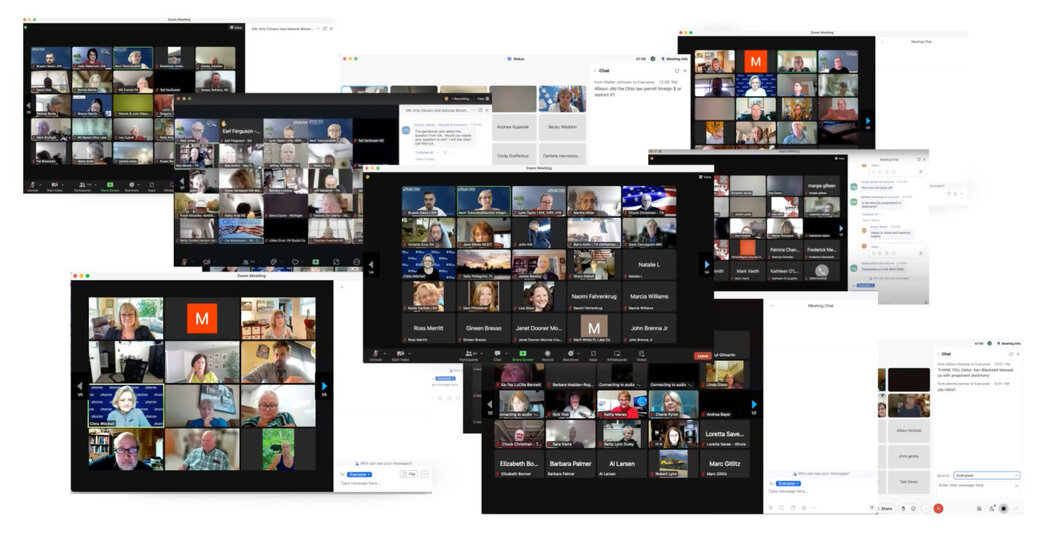Close Chat panel in bottom-right Webex window
This screenshot has height=549, width=1050.
click(x=1019, y=354)
